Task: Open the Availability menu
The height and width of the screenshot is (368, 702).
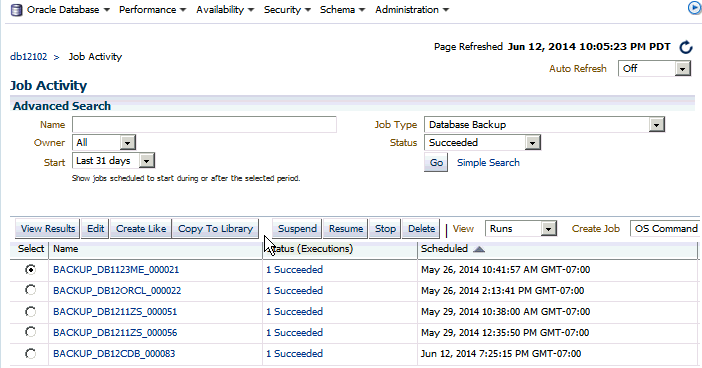Action: (x=225, y=9)
